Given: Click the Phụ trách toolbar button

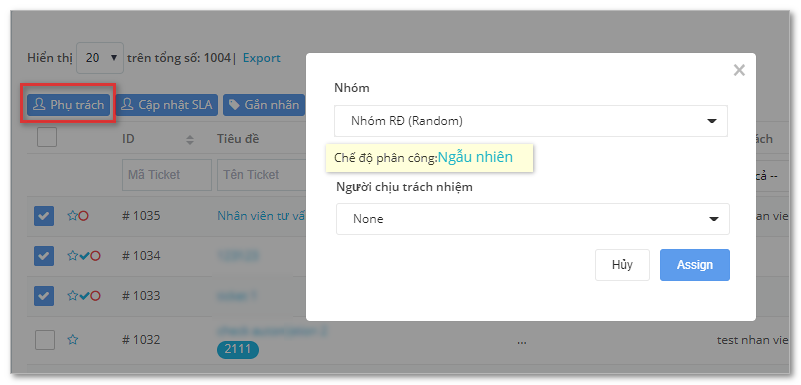Looking at the screenshot, I should (x=68, y=105).
